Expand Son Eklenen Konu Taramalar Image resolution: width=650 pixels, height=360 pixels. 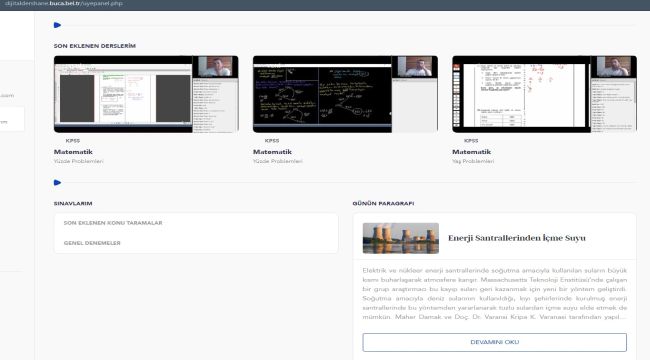(113, 223)
